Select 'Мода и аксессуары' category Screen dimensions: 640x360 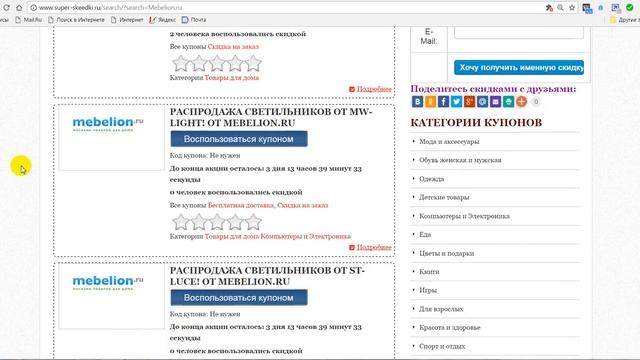[449, 142]
